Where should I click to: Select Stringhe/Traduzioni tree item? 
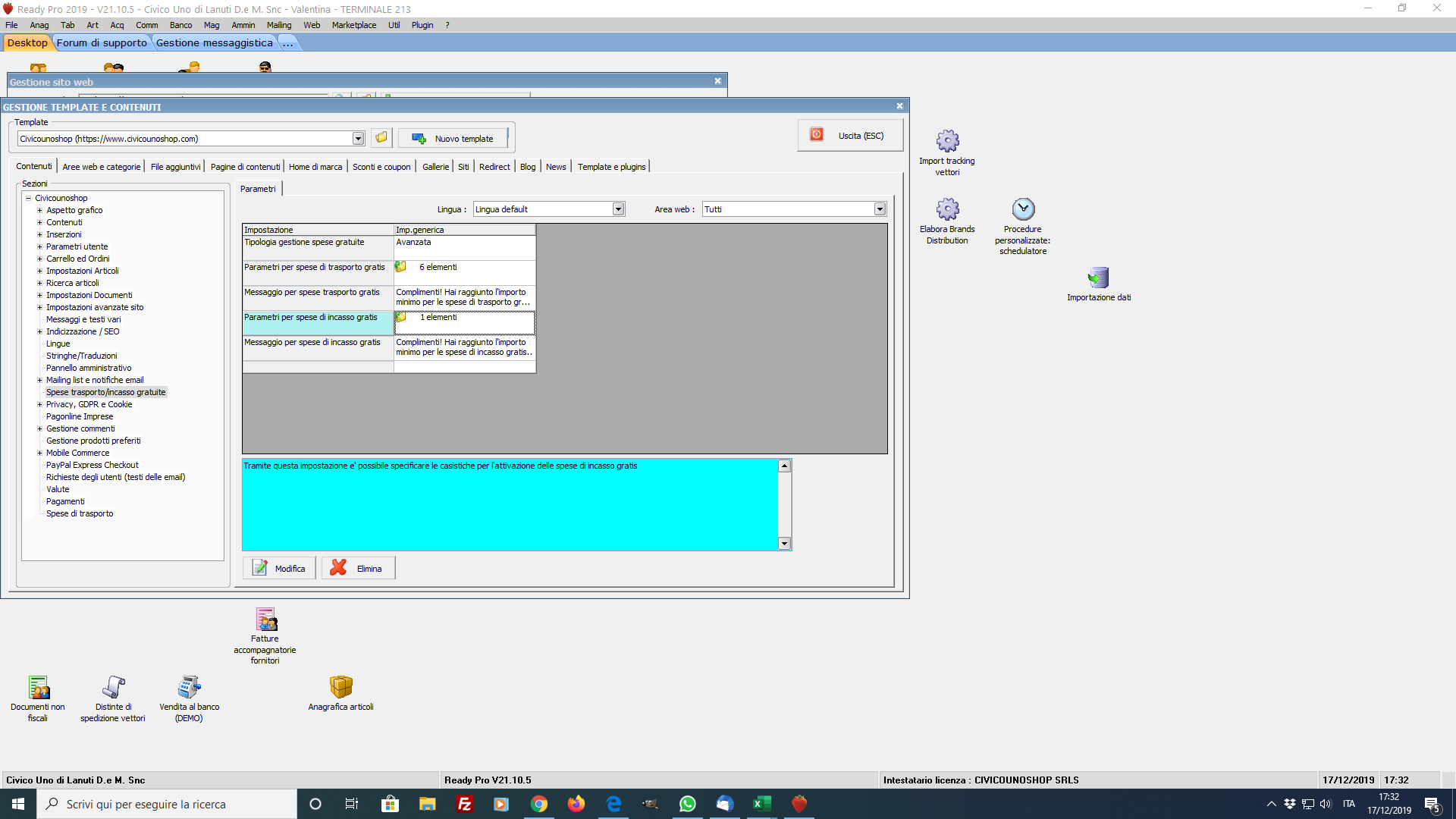point(82,356)
